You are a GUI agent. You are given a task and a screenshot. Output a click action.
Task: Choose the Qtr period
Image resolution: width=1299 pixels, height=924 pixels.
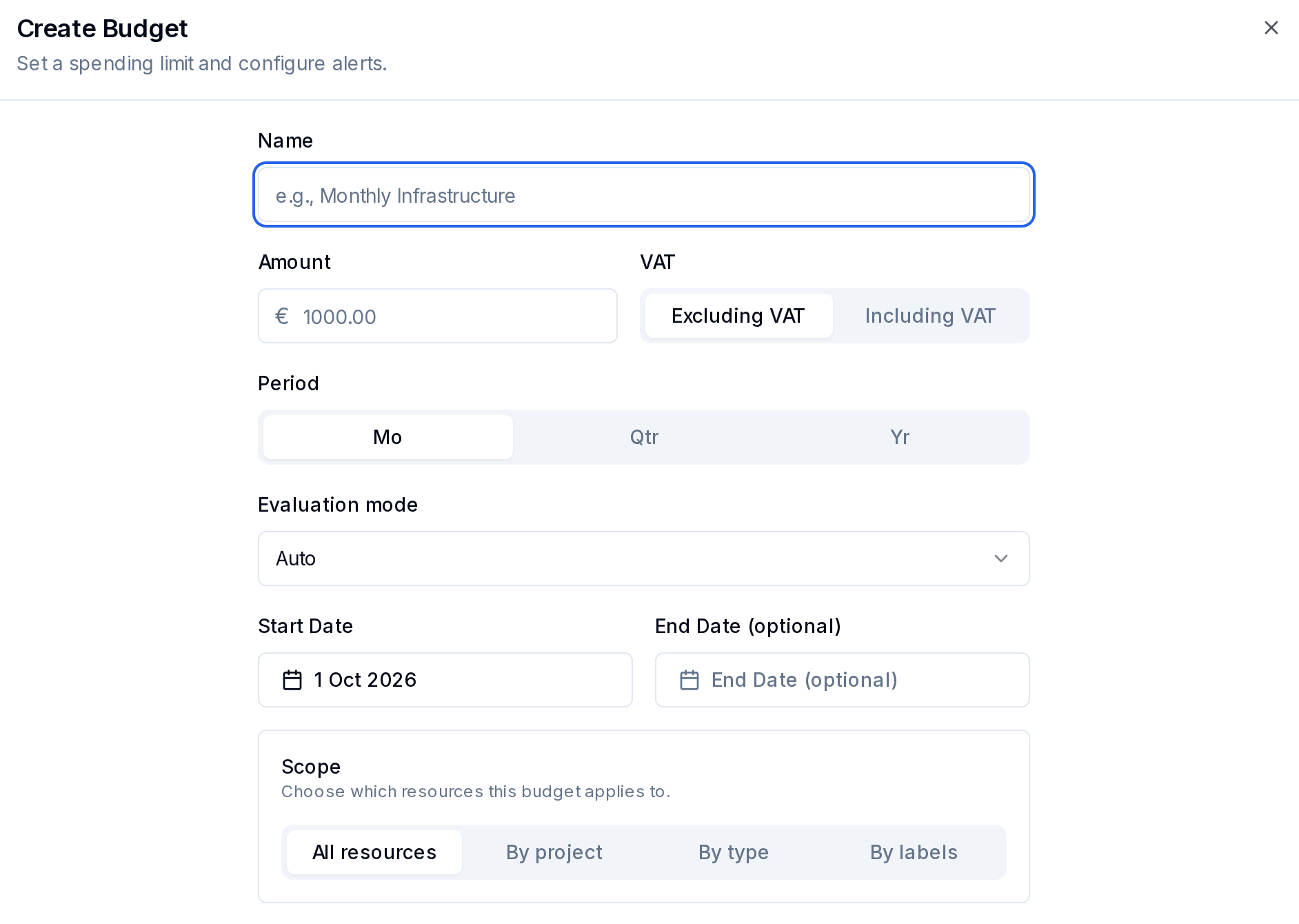point(644,437)
